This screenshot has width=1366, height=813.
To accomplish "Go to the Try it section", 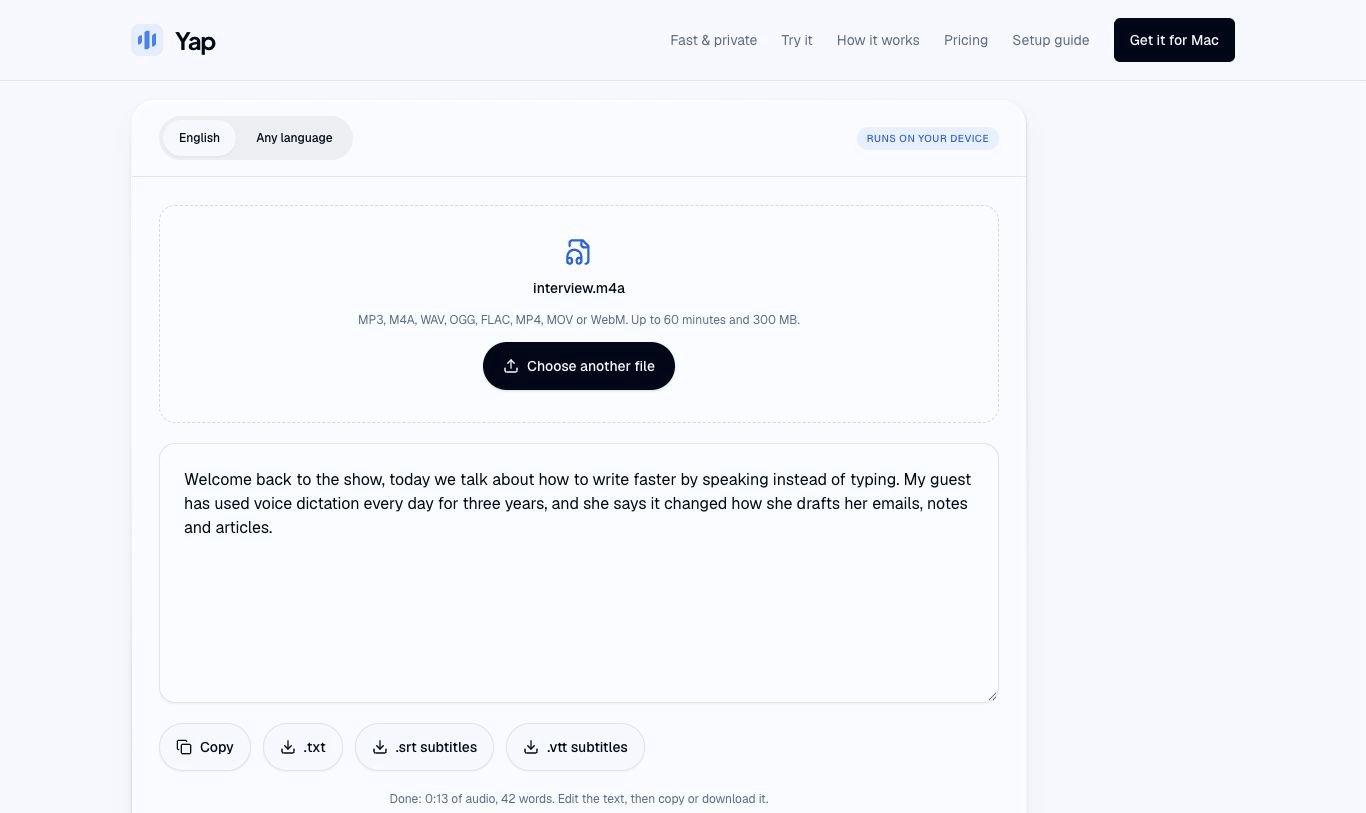I will pyautogui.click(x=797, y=40).
